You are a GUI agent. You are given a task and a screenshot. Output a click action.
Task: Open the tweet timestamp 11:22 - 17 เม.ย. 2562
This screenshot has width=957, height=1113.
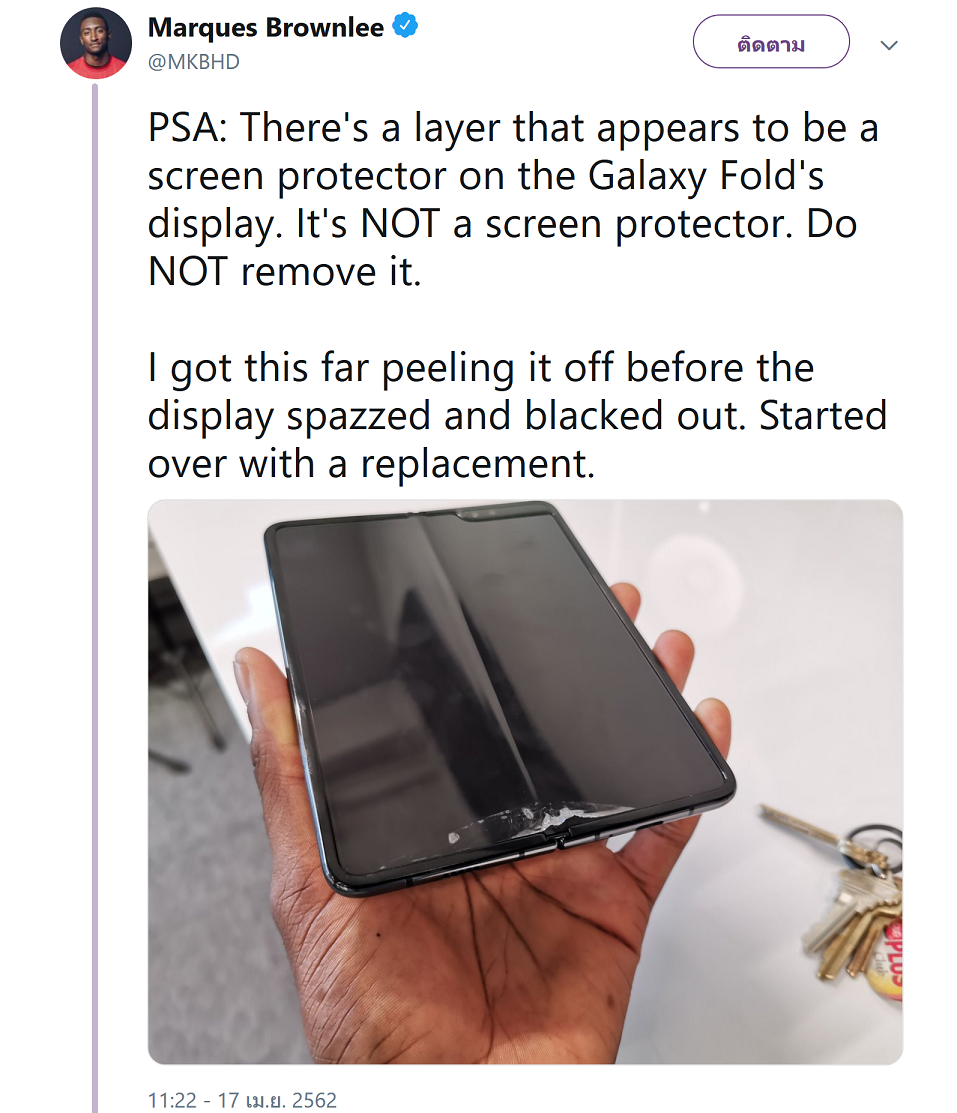(242, 1100)
